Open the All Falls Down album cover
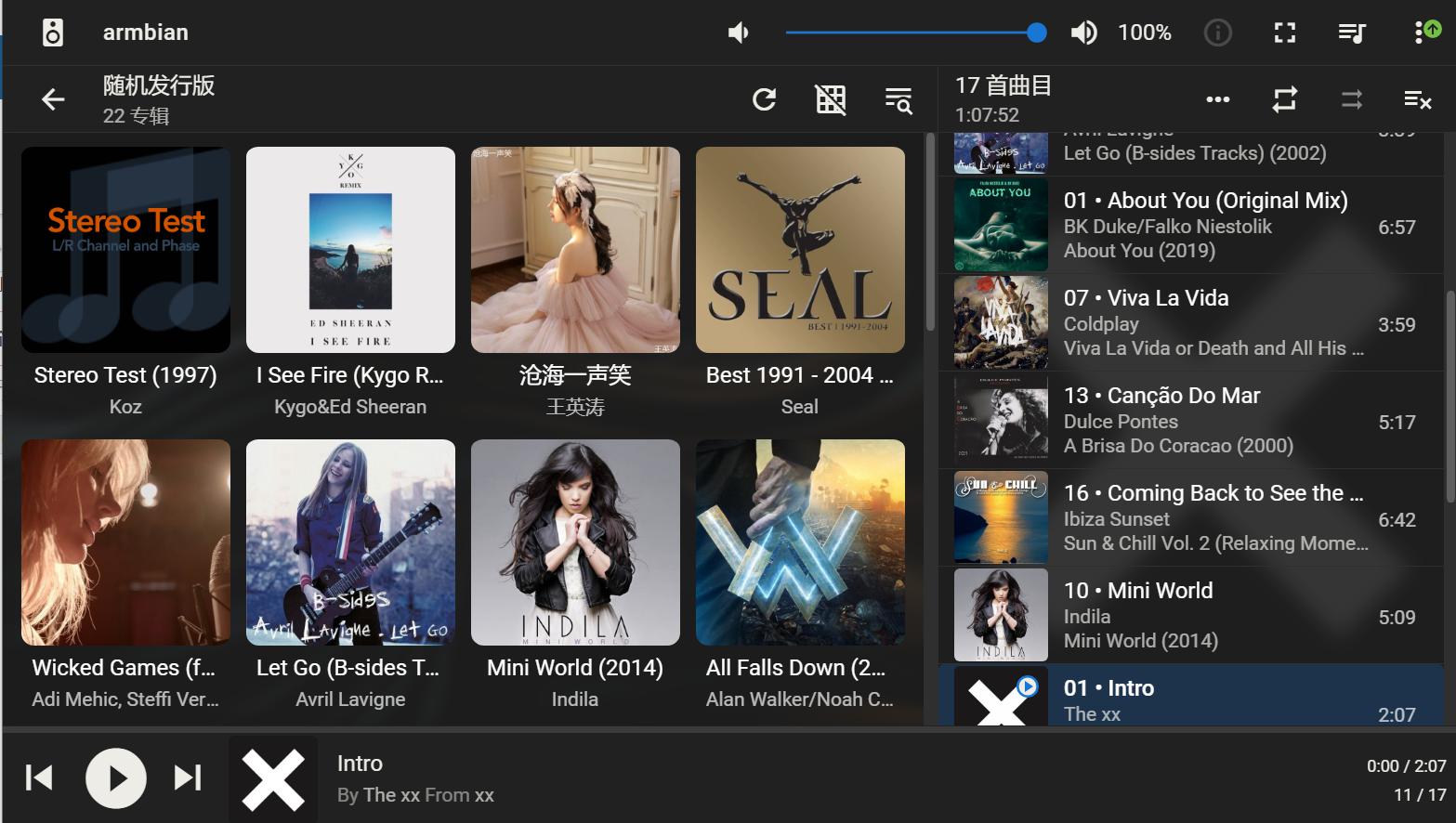 [800, 542]
